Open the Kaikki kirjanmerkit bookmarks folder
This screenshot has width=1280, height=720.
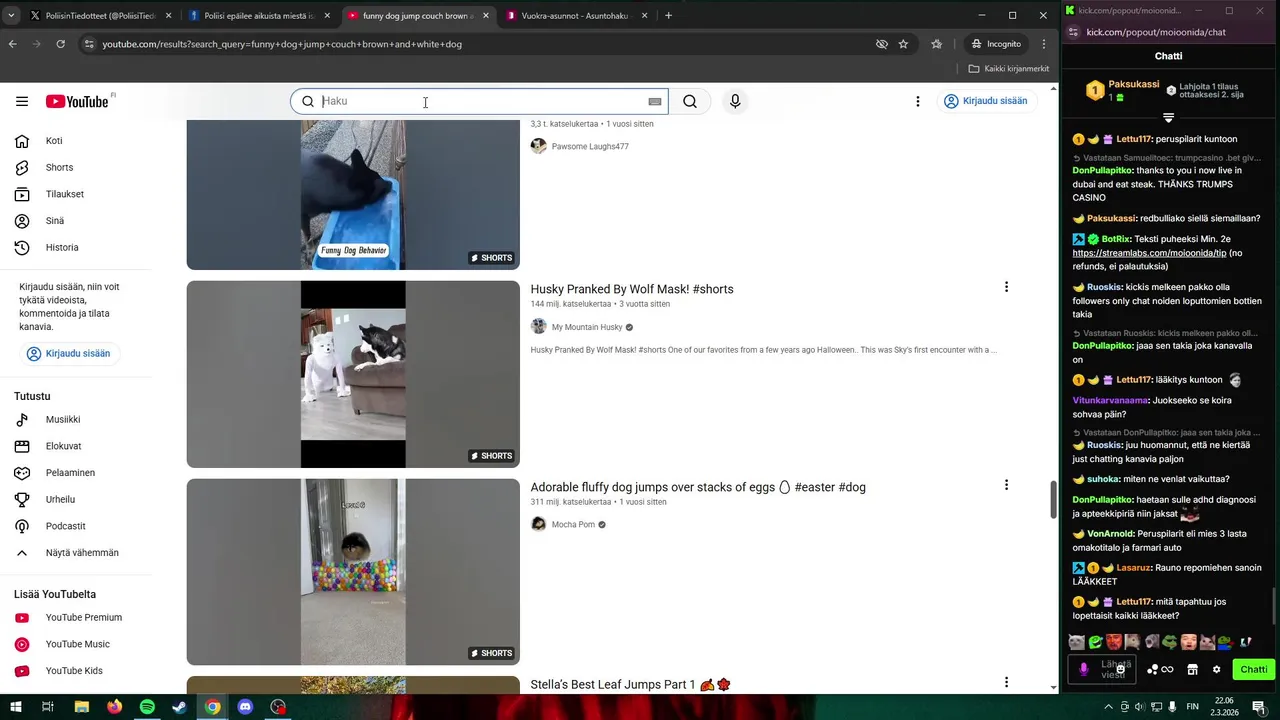tap(1009, 69)
